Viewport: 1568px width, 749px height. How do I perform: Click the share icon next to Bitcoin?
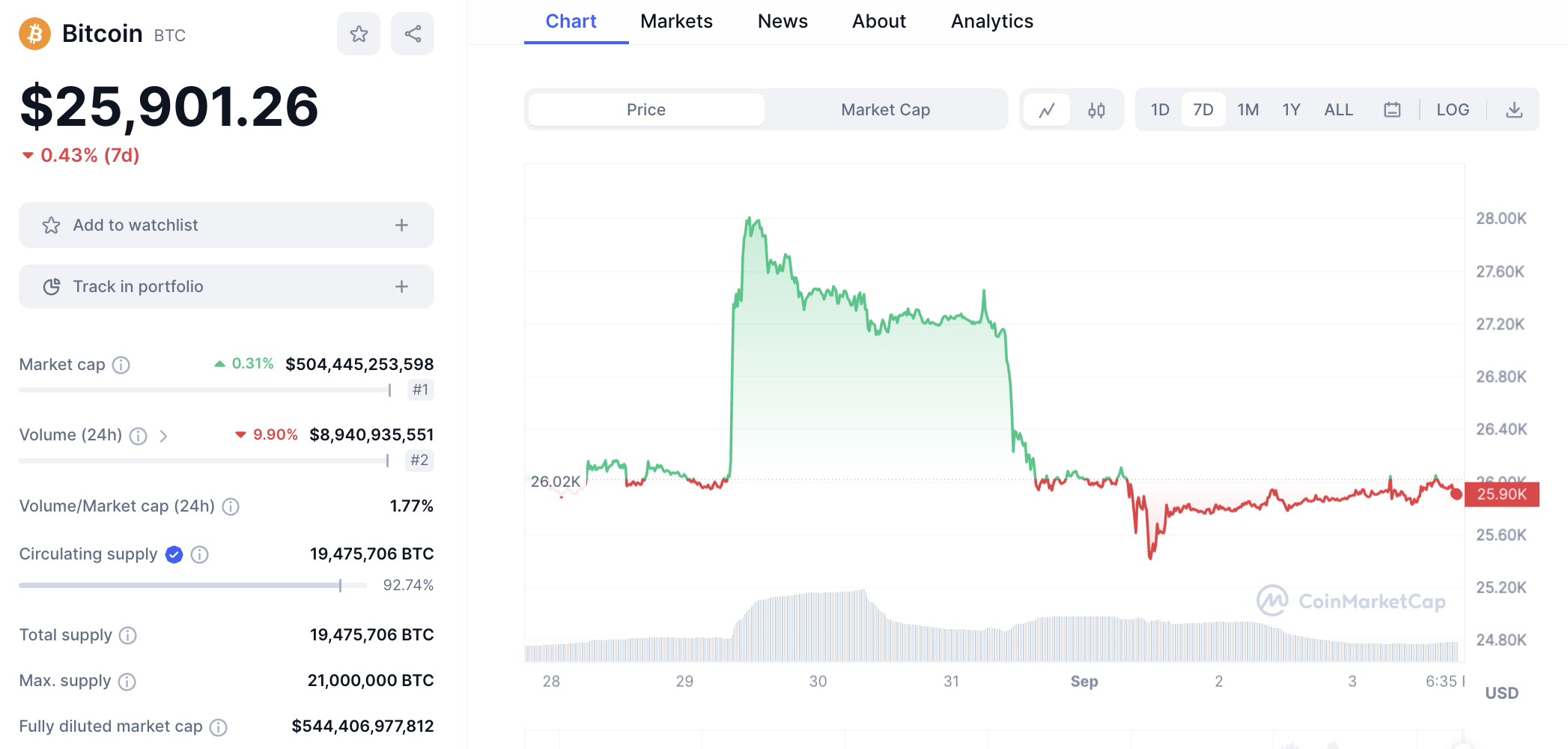(x=413, y=34)
